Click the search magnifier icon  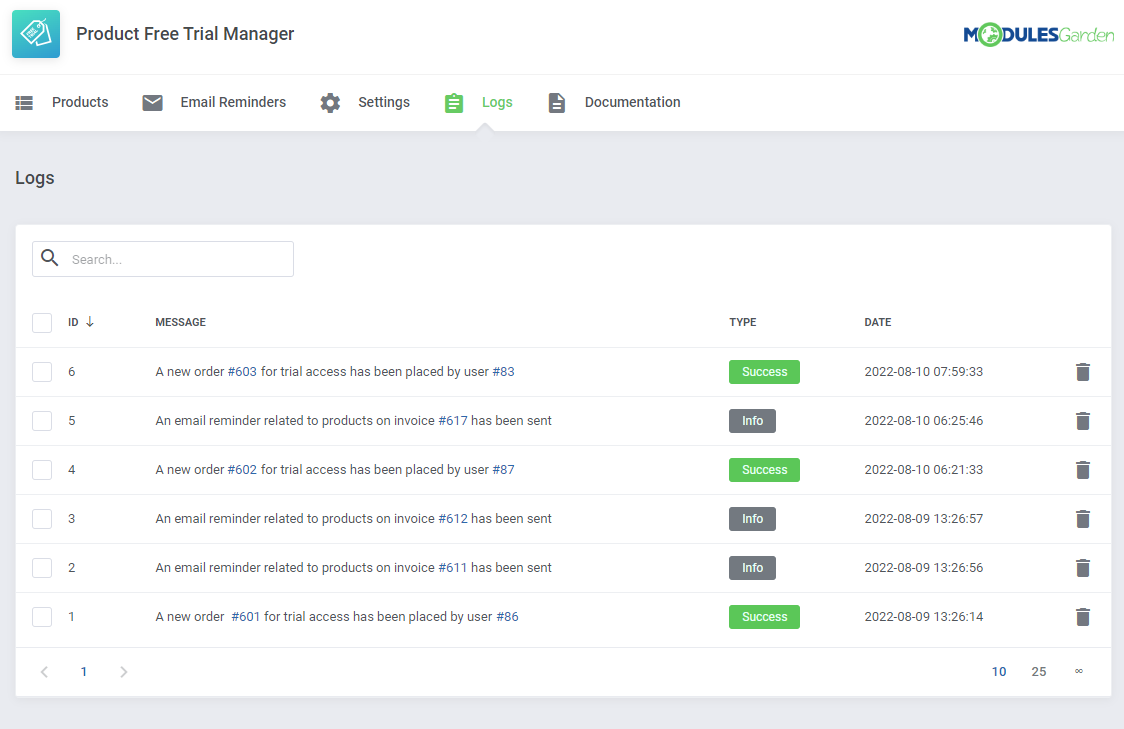pos(49,257)
